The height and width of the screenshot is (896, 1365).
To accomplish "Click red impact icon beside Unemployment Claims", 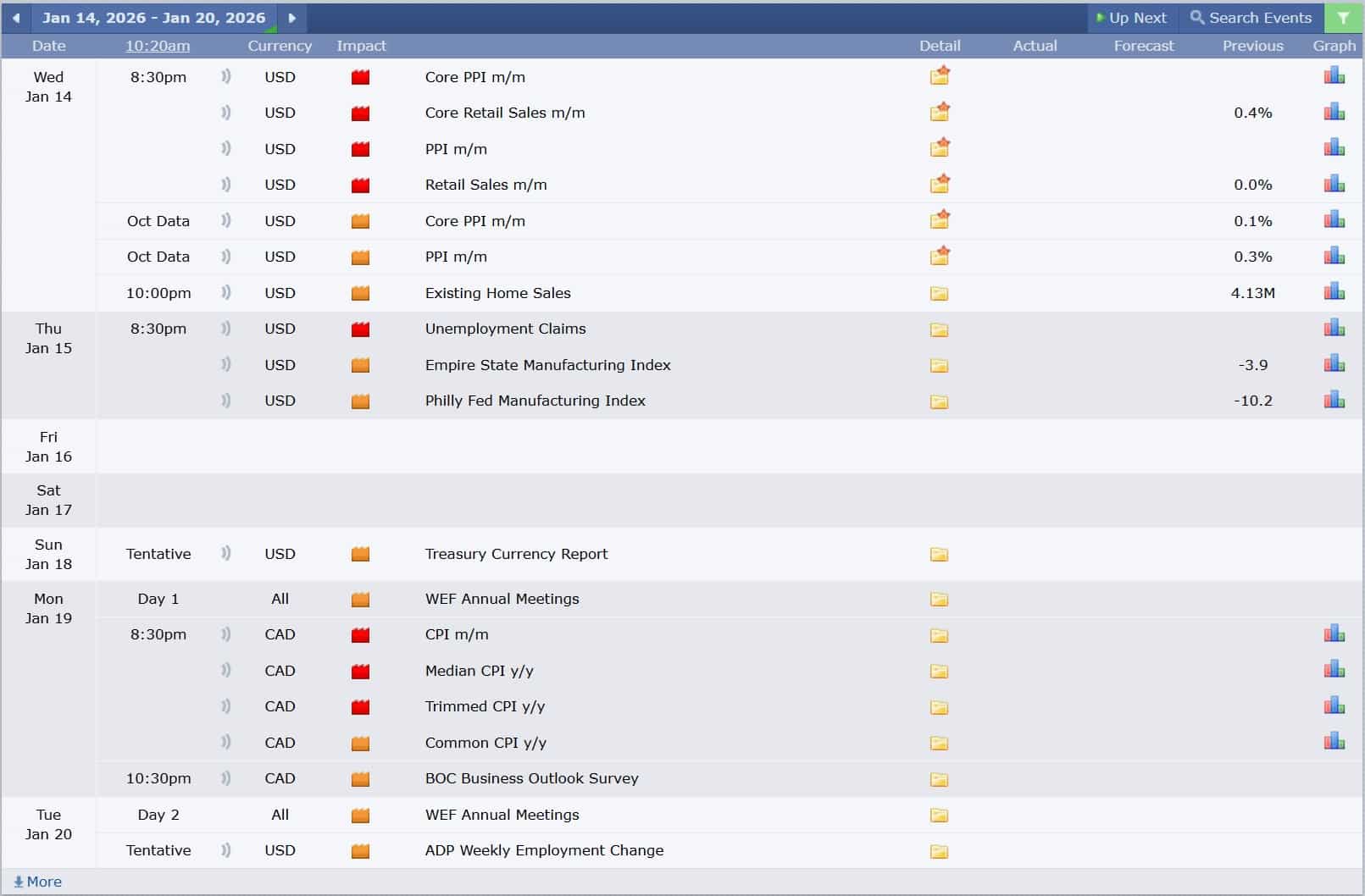I will pyautogui.click(x=359, y=329).
